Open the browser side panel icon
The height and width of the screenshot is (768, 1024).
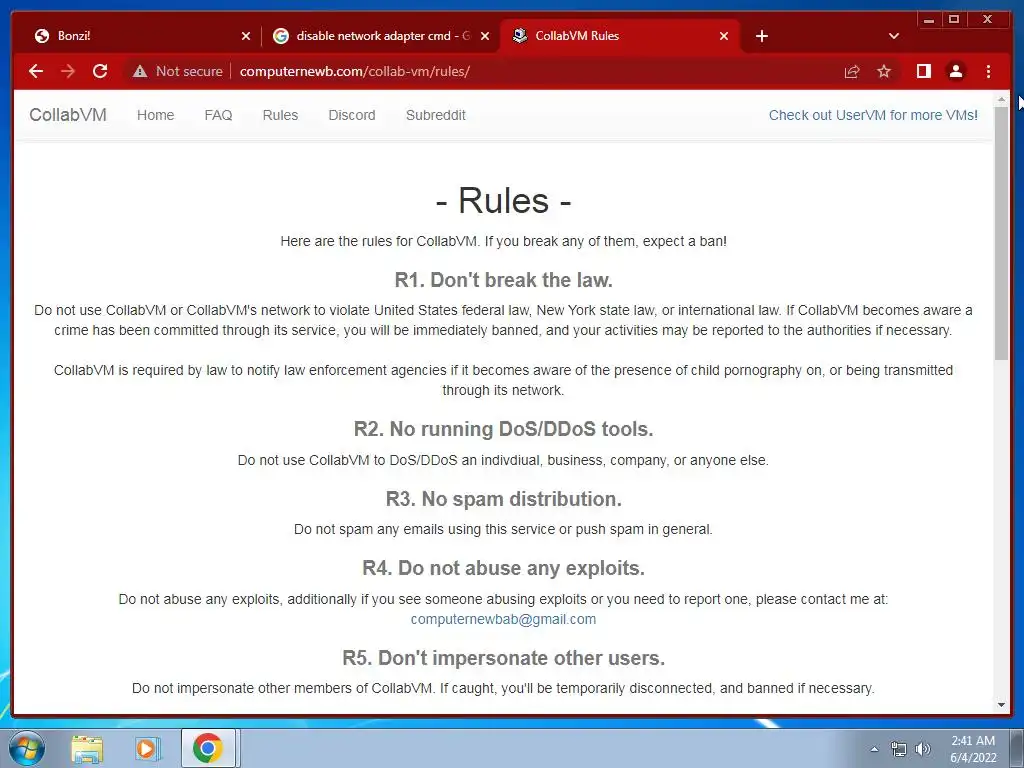pyautogui.click(x=923, y=71)
